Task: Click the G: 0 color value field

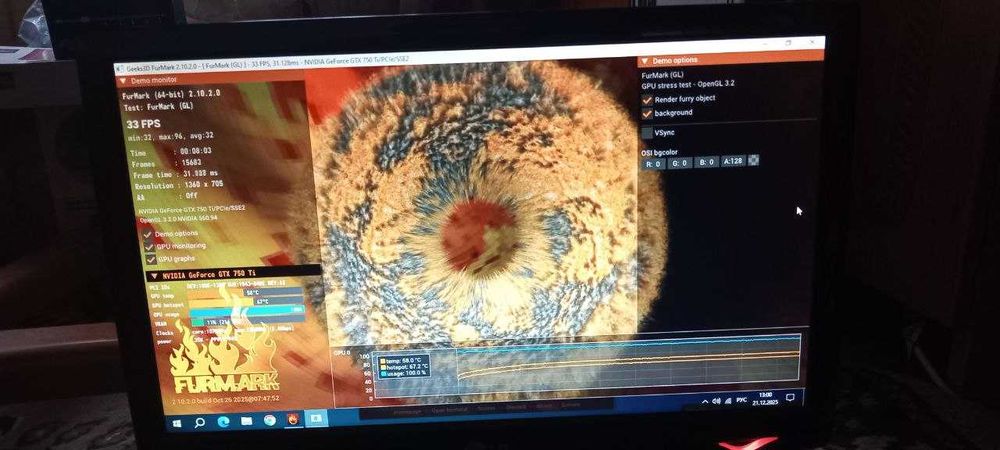Action: [x=680, y=163]
